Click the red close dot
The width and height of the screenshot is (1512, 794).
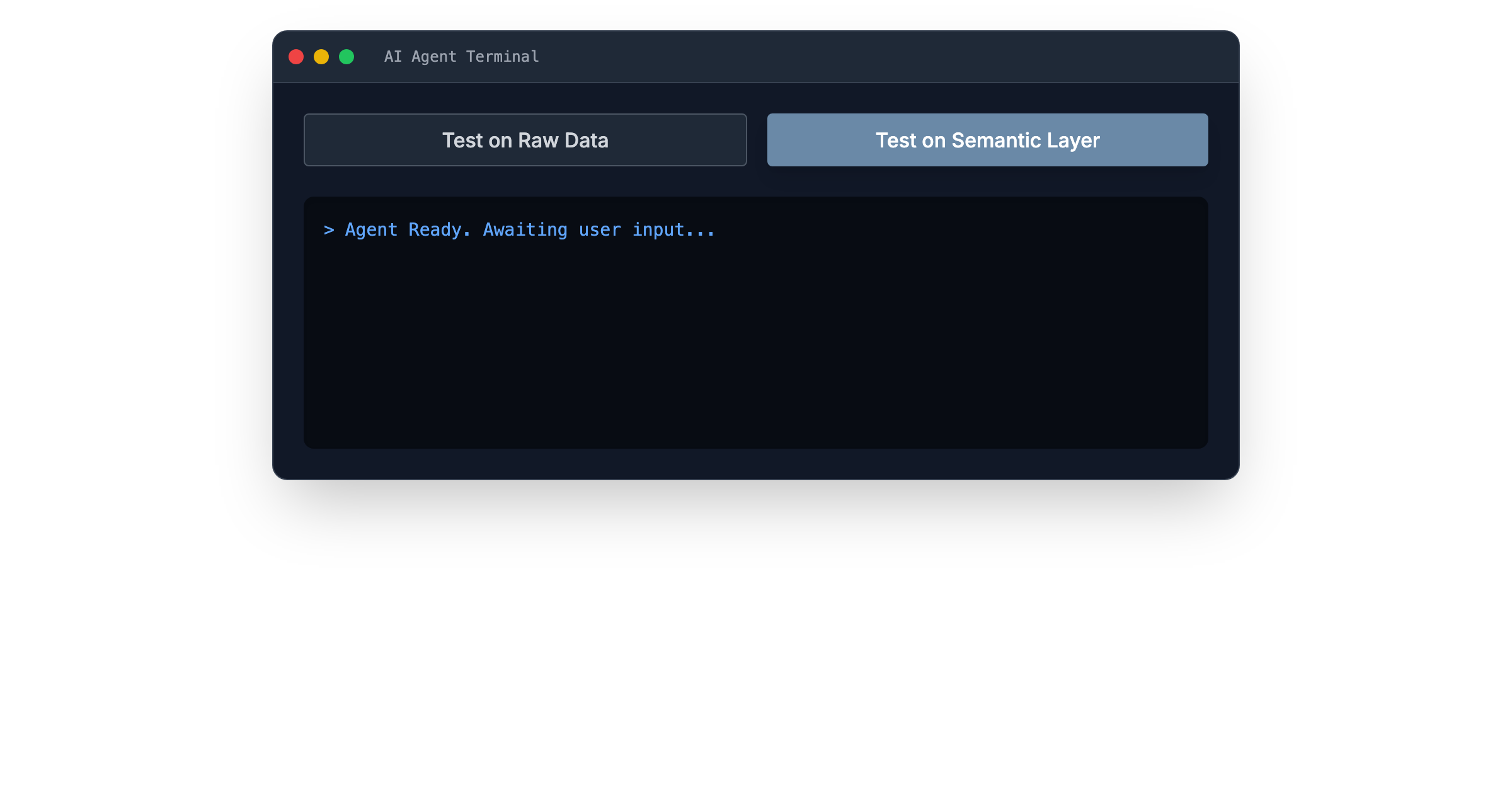(x=296, y=57)
